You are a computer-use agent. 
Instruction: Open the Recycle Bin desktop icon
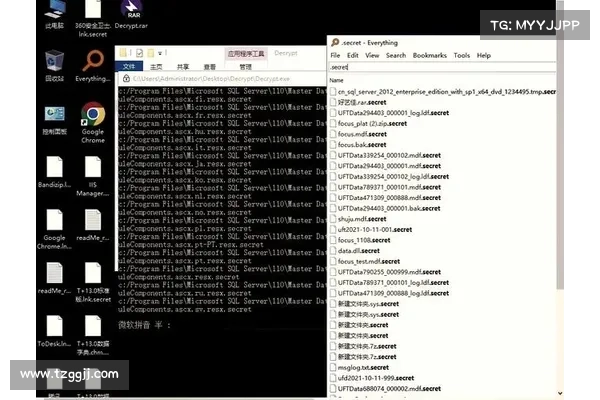click(54, 66)
